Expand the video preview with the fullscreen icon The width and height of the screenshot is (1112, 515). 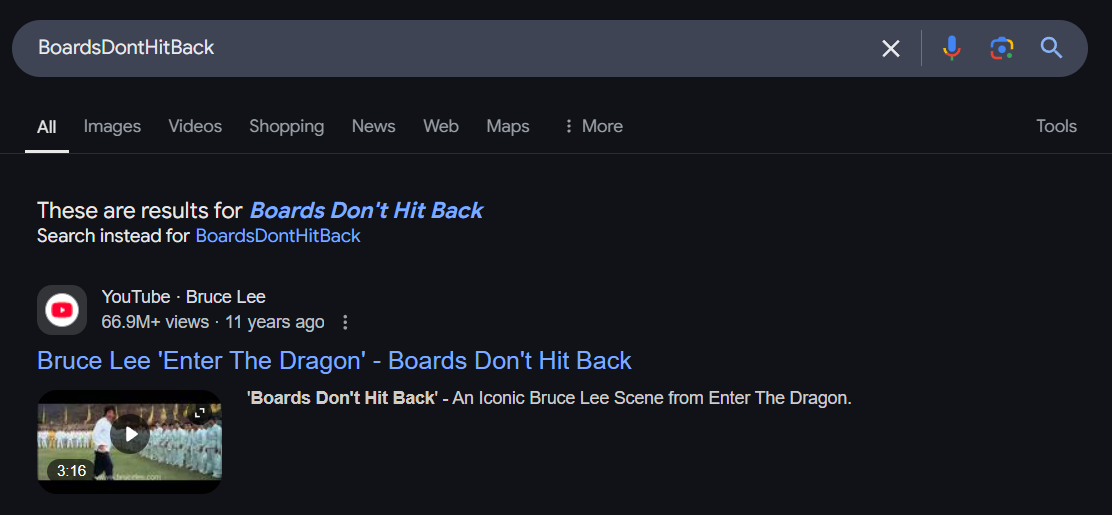[200, 412]
